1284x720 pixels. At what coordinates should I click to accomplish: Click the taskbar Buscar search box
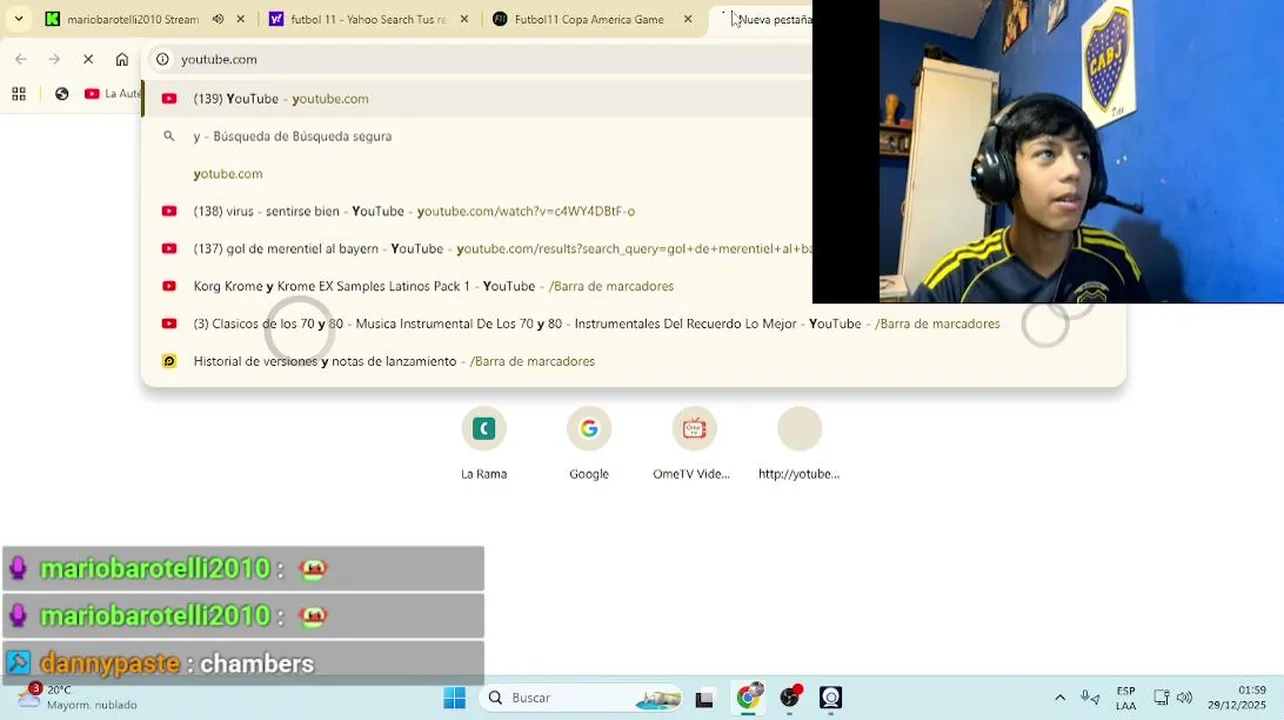pyautogui.click(x=582, y=697)
